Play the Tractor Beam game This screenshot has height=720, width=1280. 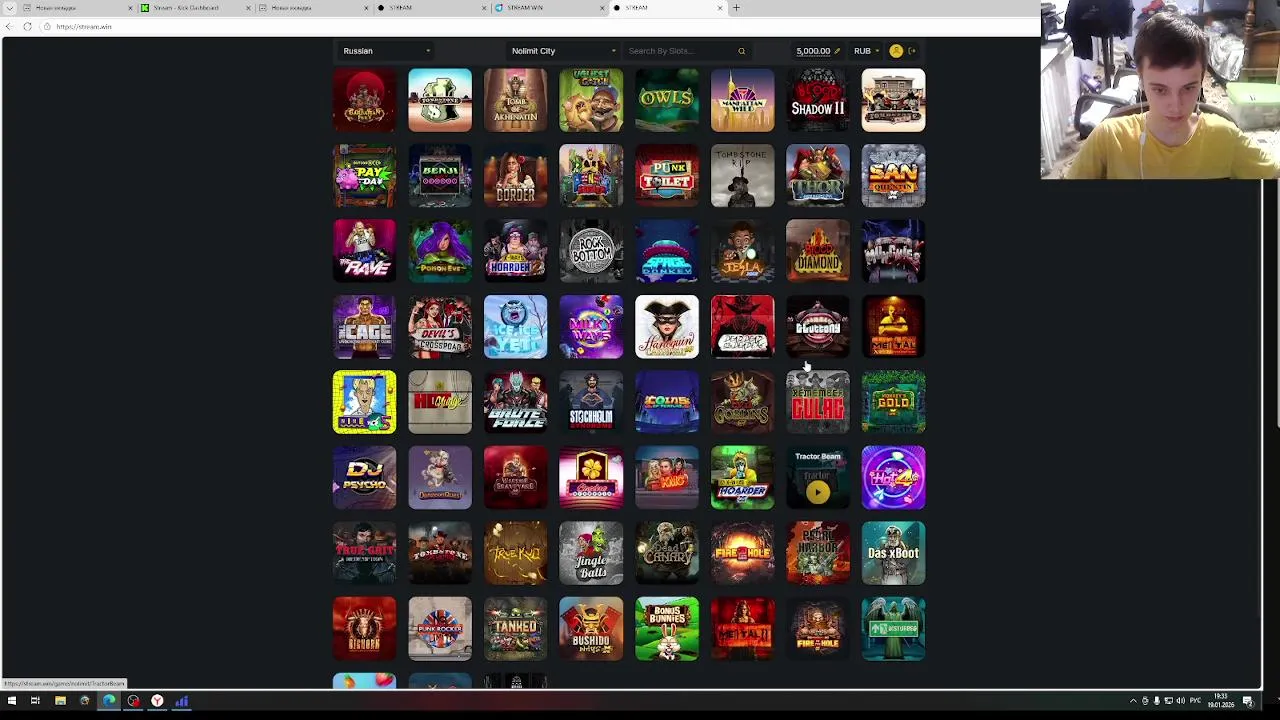(x=818, y=491)
